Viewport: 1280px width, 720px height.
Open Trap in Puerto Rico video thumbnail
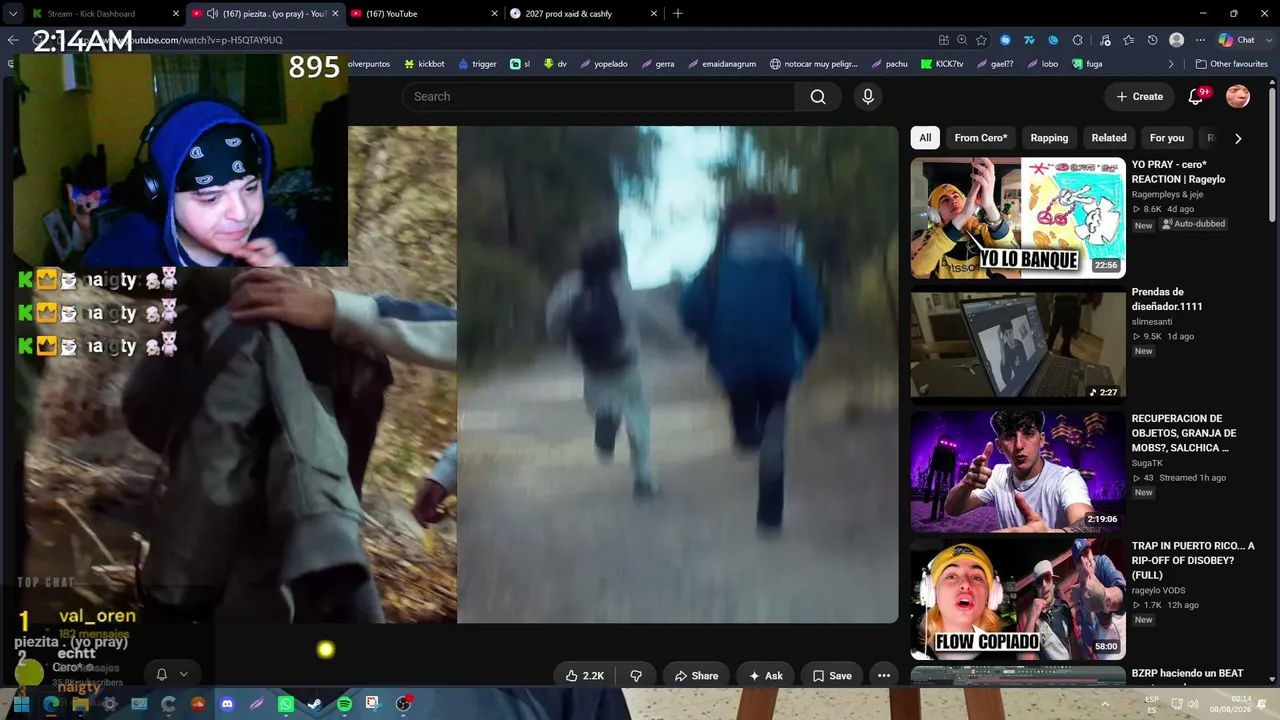pos(1018,599)
